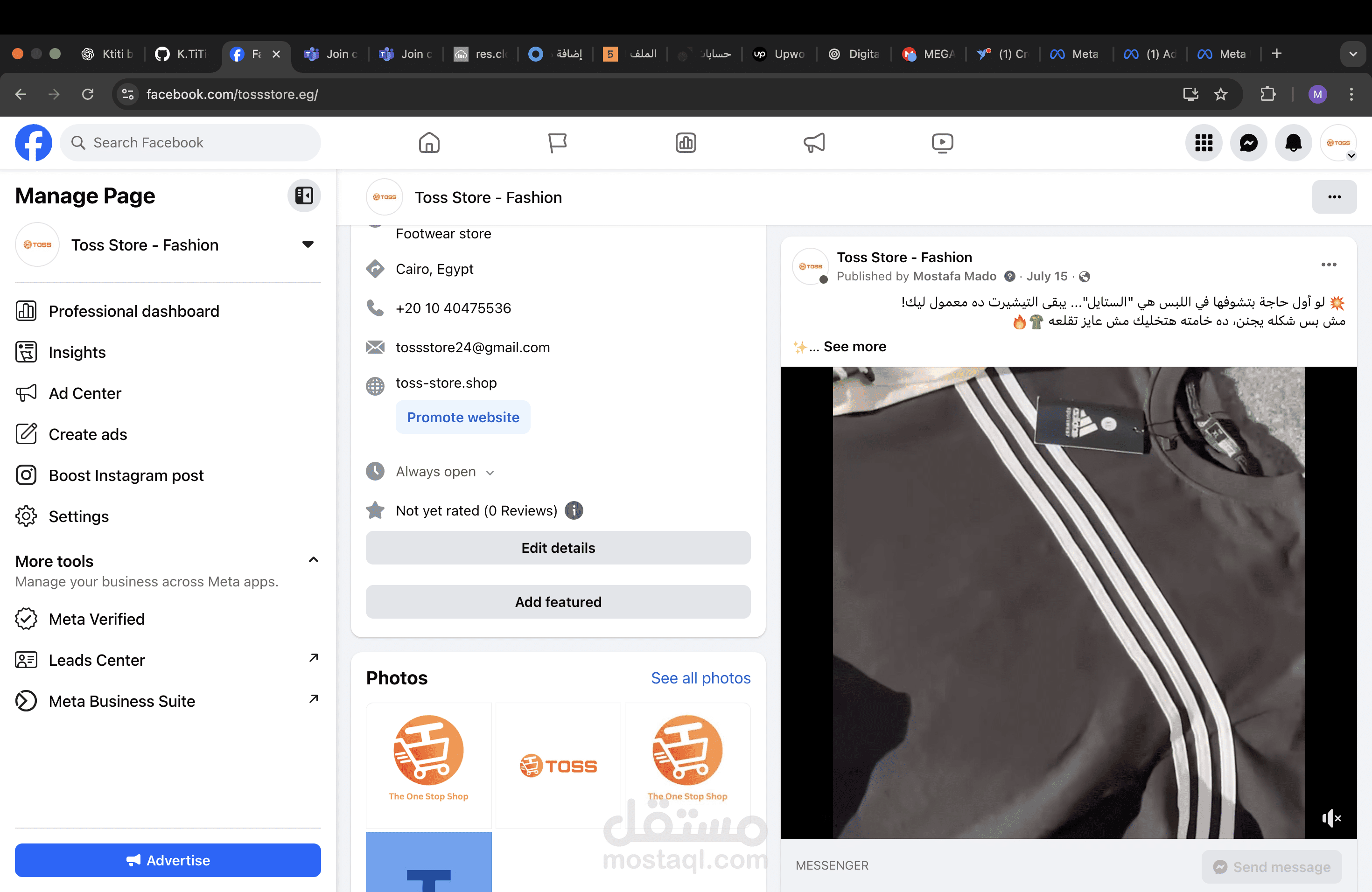Expand the Always open hours dropdown
Viewport: 1372px width, 892px height.
click(x=490, y=473)
